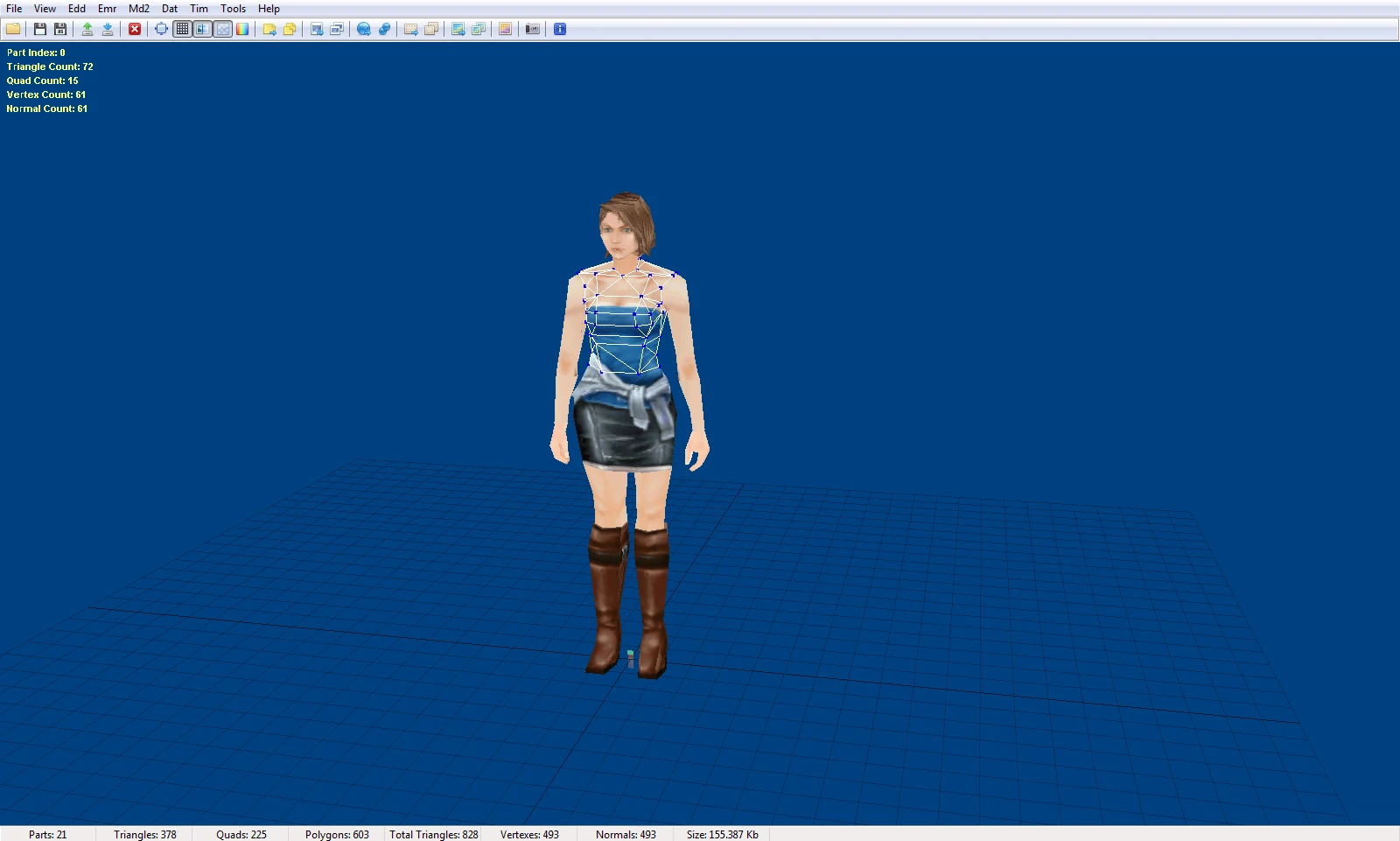This screenshot has height=841, width=1400.
Task: Click the green up-arrow export icon
Action: [87, 29]
